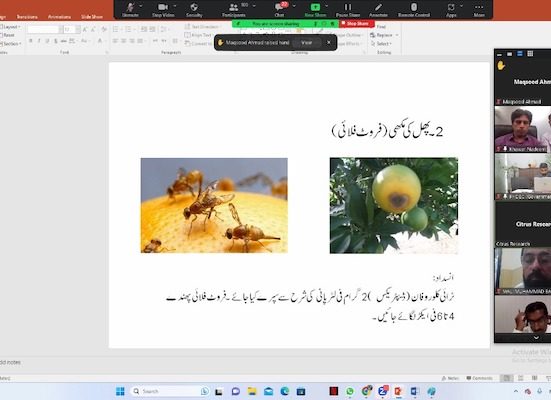Switch to the Transitions ribbon tab
Image resolution: width=551 pixels, height=400 pixels.
tap(27, 17)
